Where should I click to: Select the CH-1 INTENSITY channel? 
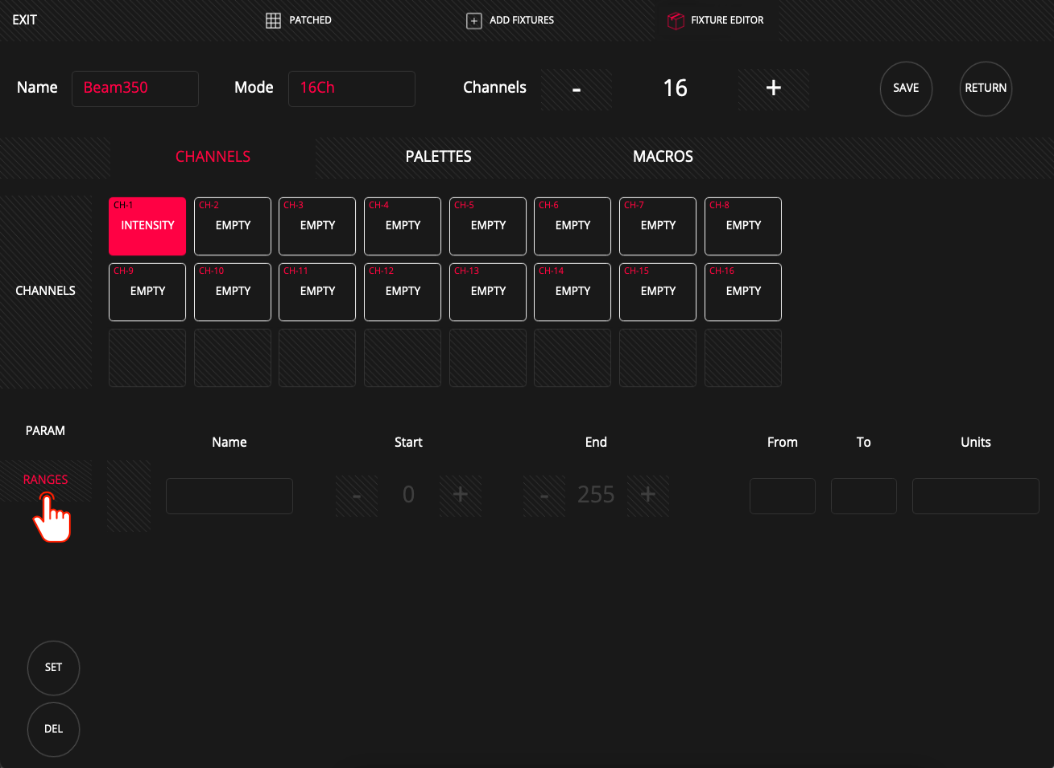(x=147, y=226)
